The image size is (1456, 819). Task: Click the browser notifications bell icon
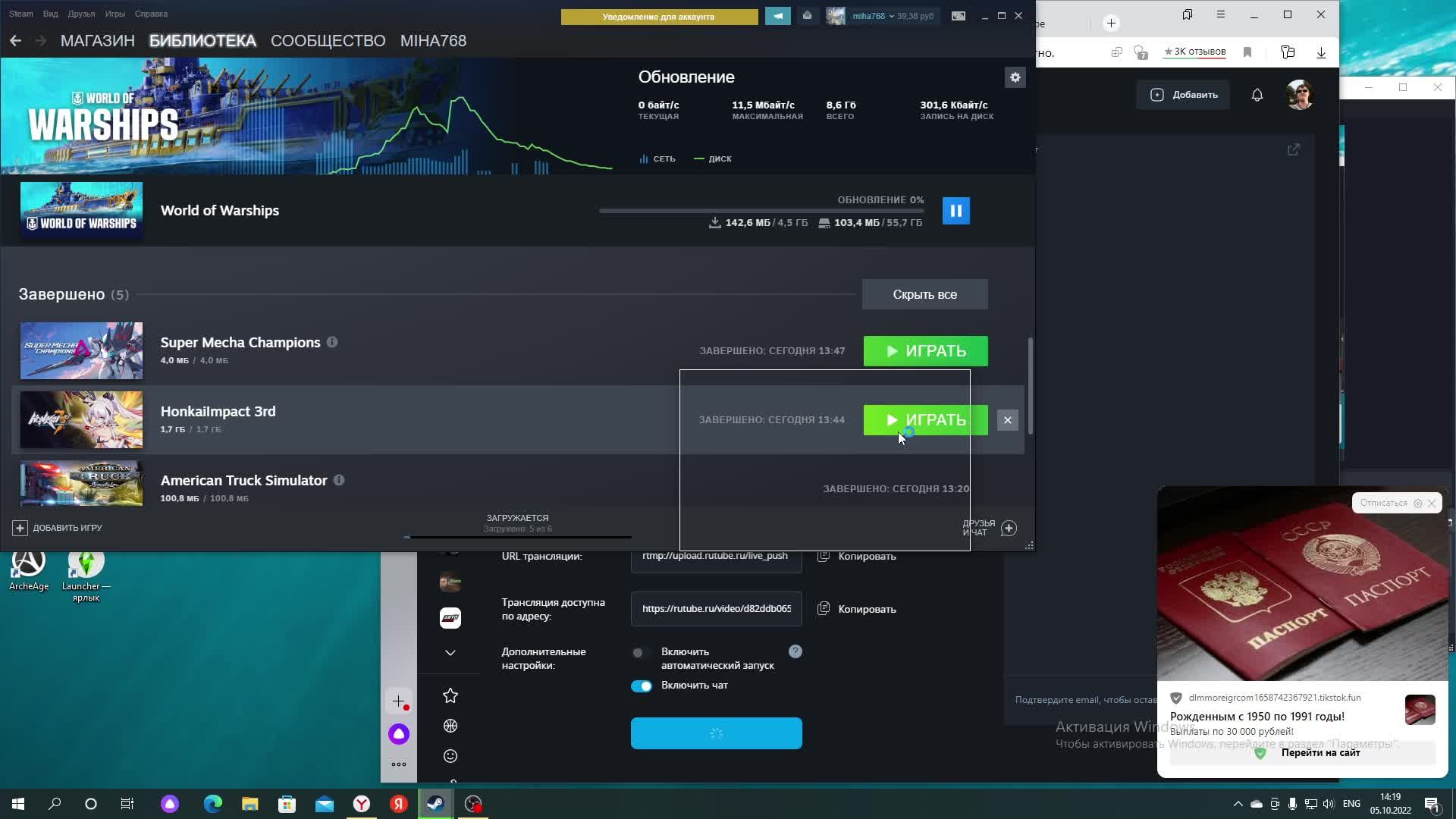(1257, 95)
